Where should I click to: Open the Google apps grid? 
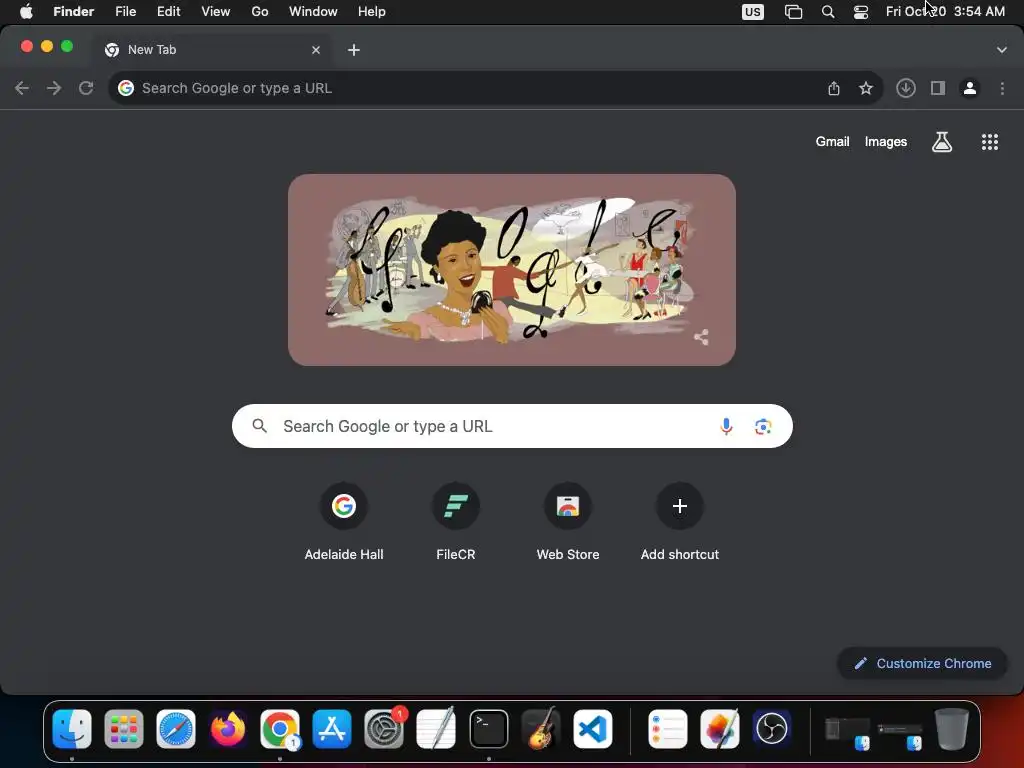click(x=990, y=142)
